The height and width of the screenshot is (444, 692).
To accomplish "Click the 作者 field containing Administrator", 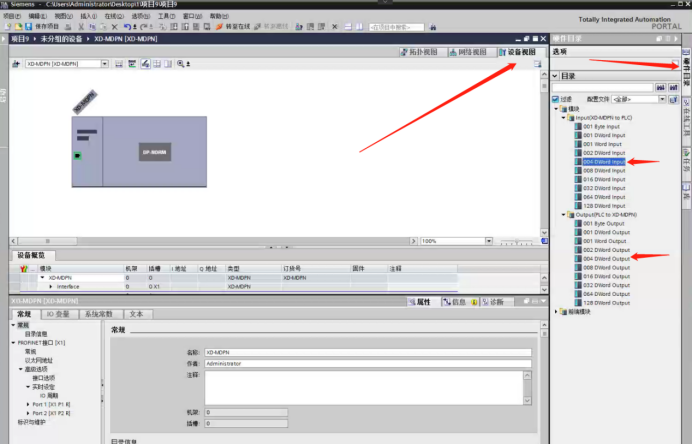I will [368, 364].
